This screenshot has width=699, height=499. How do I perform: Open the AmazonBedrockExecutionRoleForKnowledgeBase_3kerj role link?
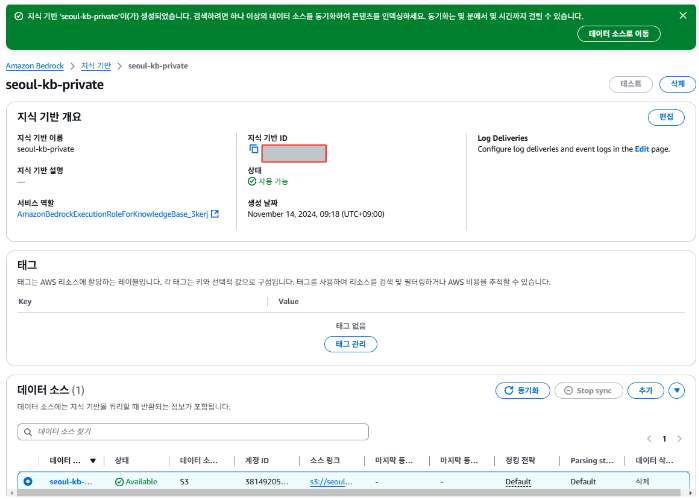(112, 214)
